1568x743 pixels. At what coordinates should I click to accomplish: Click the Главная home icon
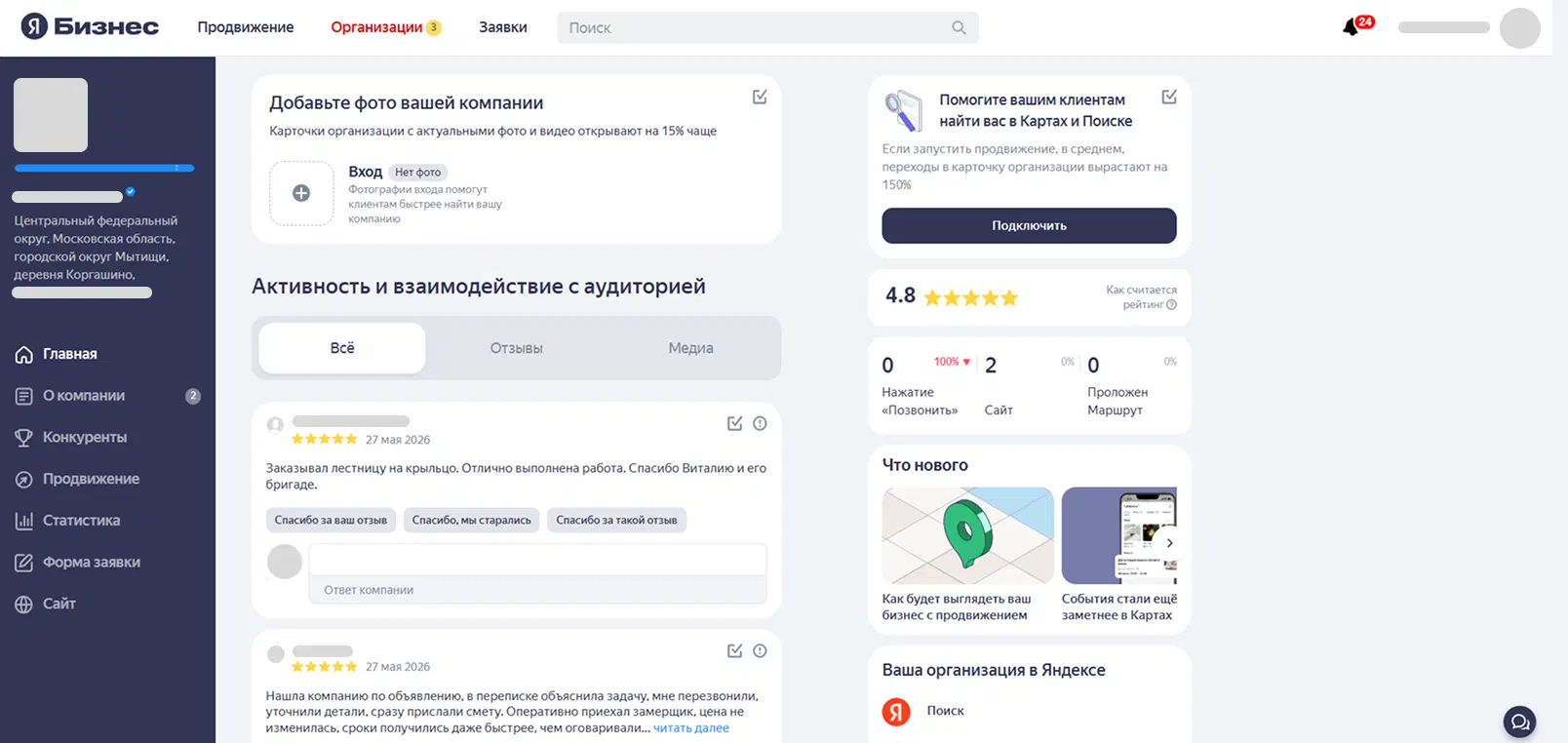coord(24,354)
